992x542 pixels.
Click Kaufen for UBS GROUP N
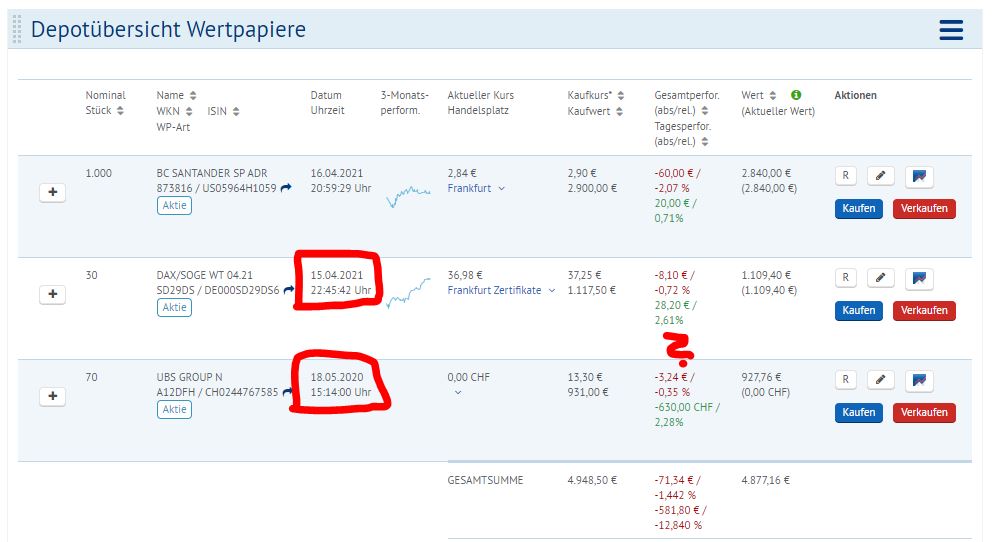[859, 412]
